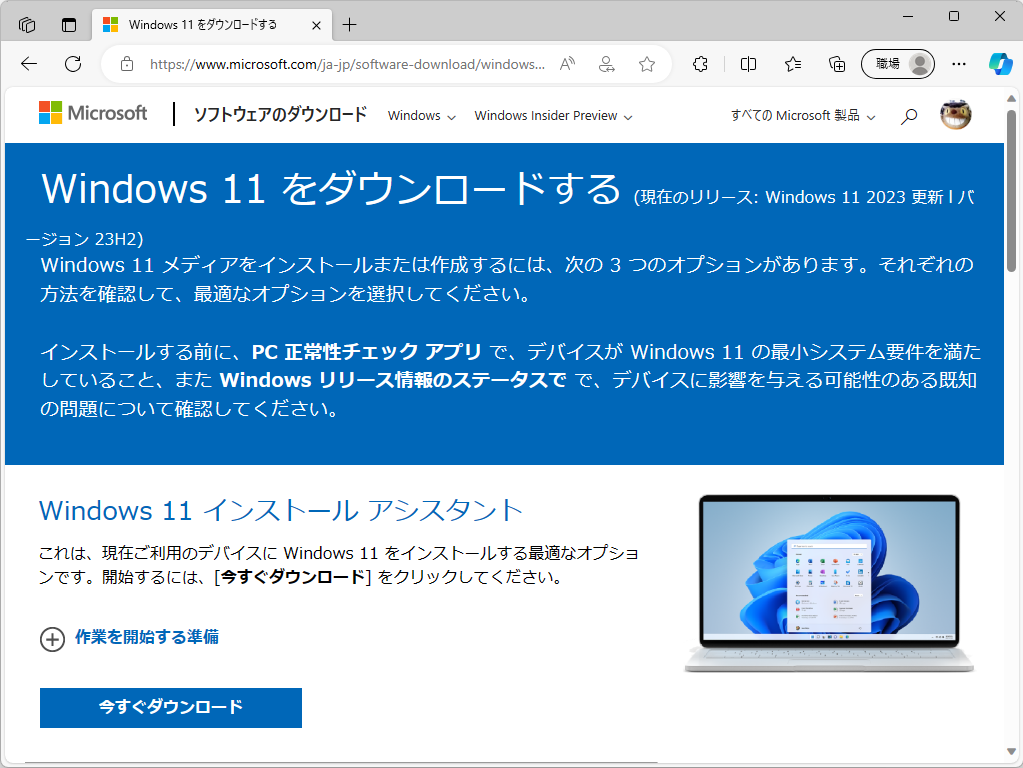Expand the Windows Insider Preview menu
Viewport: 1023px width, 768px height.
click(x=552, y=115)
